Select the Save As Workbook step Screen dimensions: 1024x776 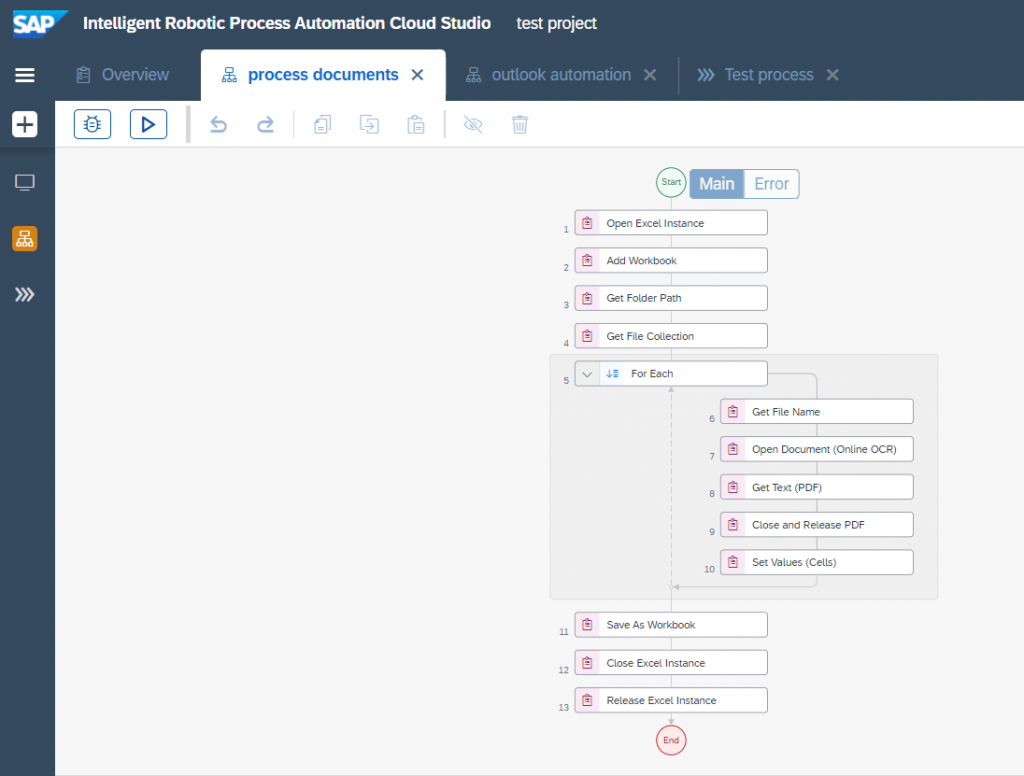[x=671, y=625]
